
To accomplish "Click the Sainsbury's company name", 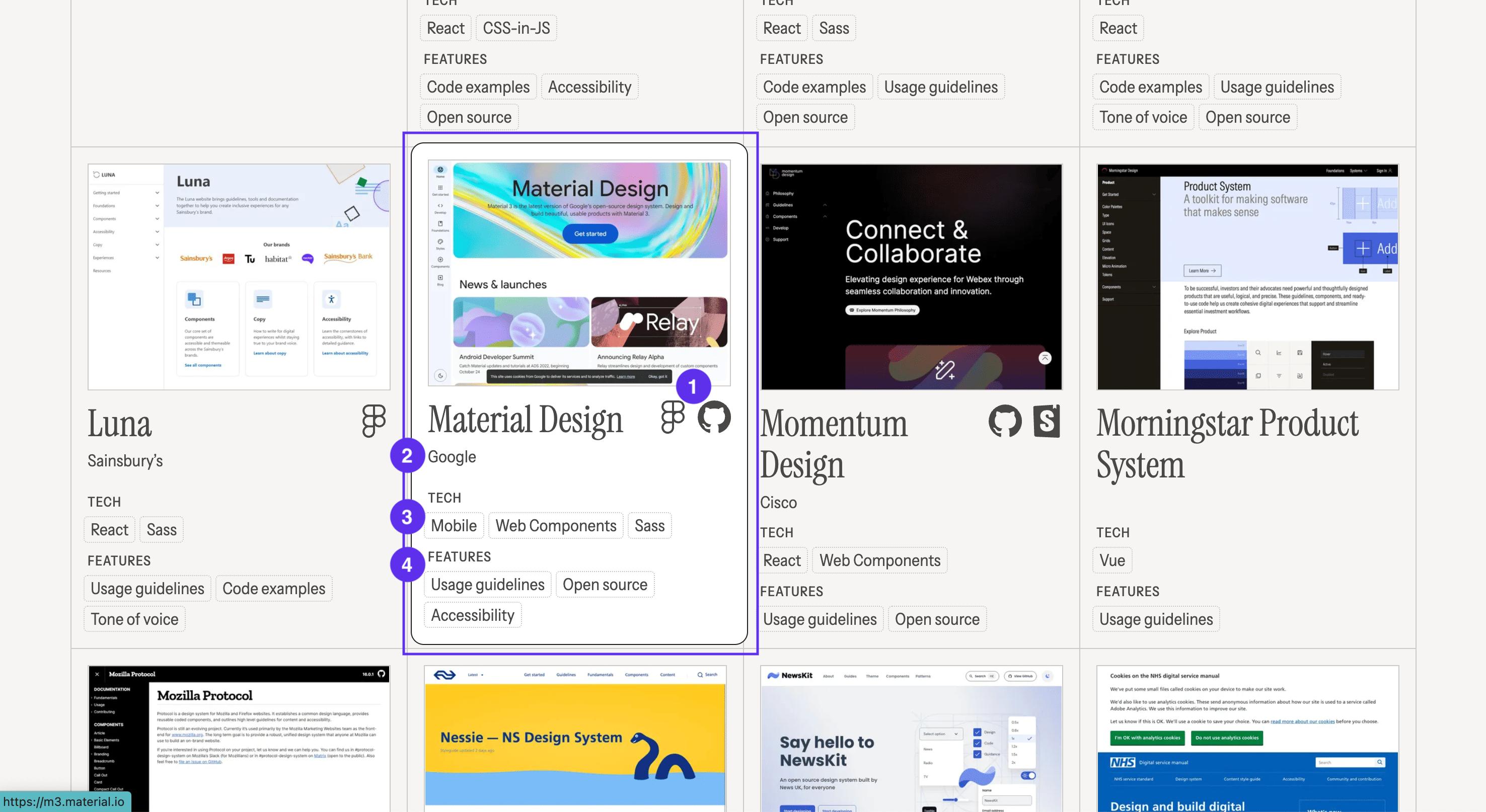I will pos(125,461).
